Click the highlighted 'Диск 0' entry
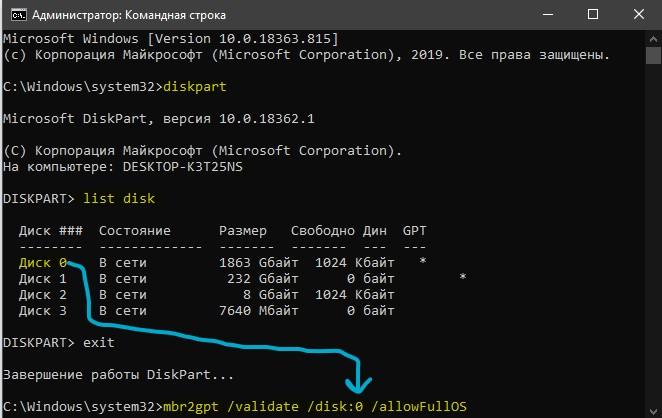Image resolution: width=662 pixels, height=418 pixels. pos(43,263)
